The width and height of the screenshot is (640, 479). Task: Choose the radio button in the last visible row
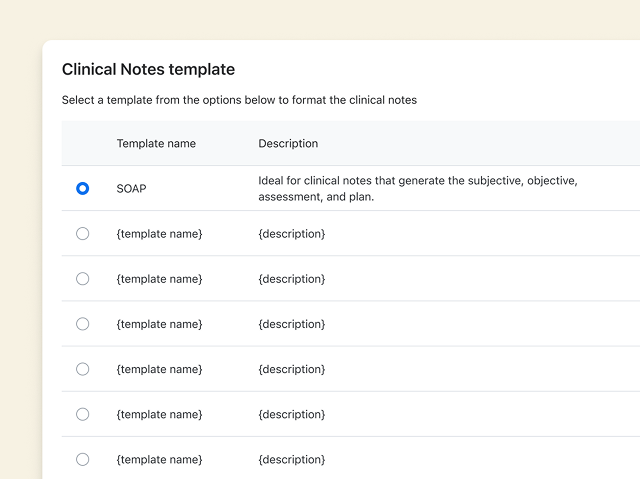click(x=82, y=459)
